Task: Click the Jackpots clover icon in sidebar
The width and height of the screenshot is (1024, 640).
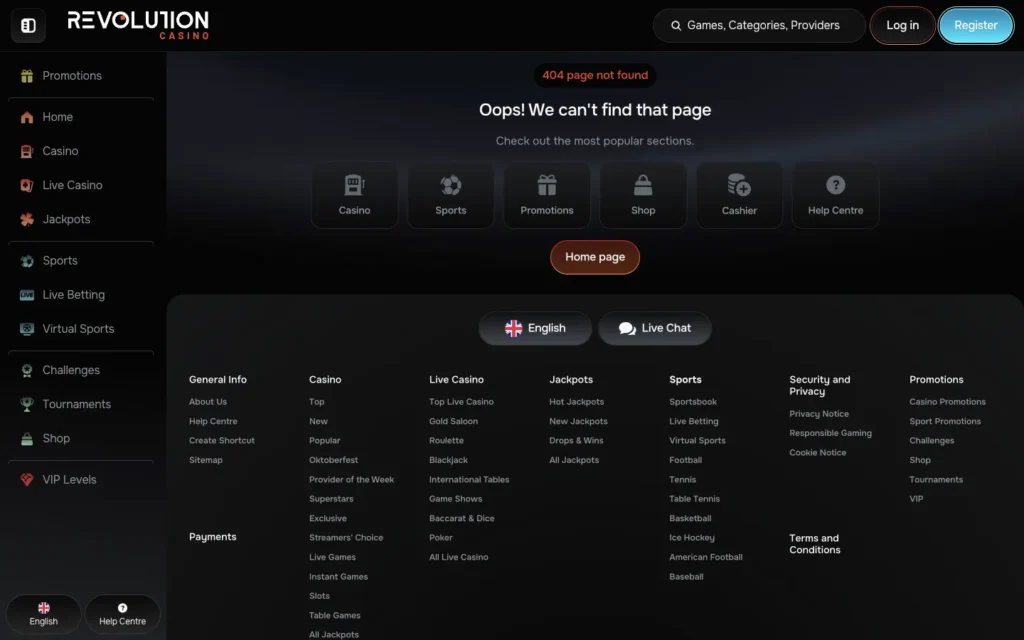Action: (27, 219)
